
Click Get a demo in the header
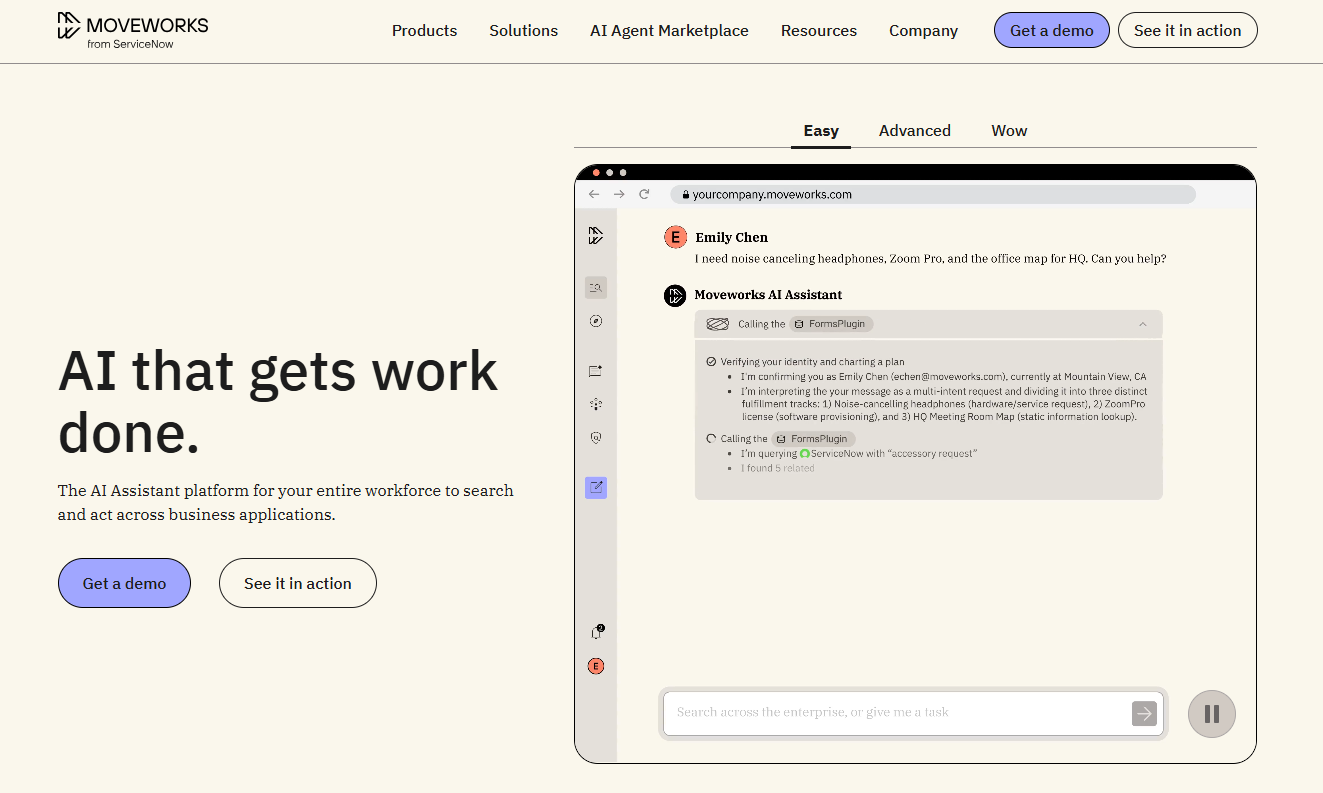pyautogui.click(x=1052, y=30)
